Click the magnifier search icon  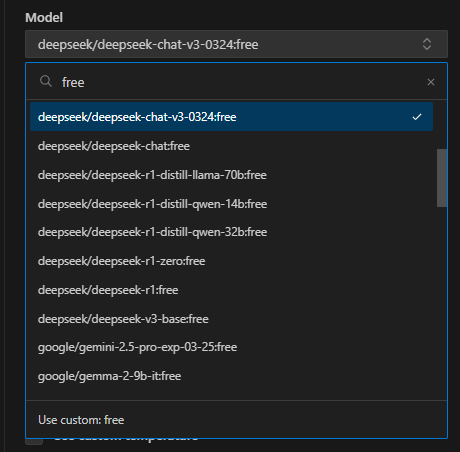point(46,81)
